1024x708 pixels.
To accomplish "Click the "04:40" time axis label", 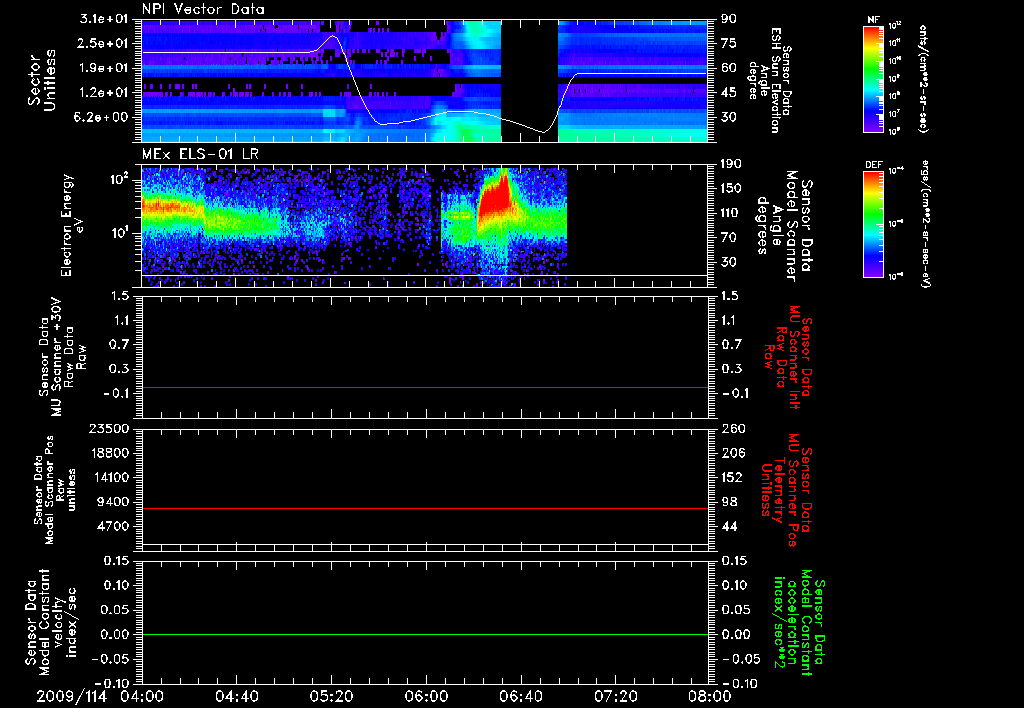I will [236, 696].
